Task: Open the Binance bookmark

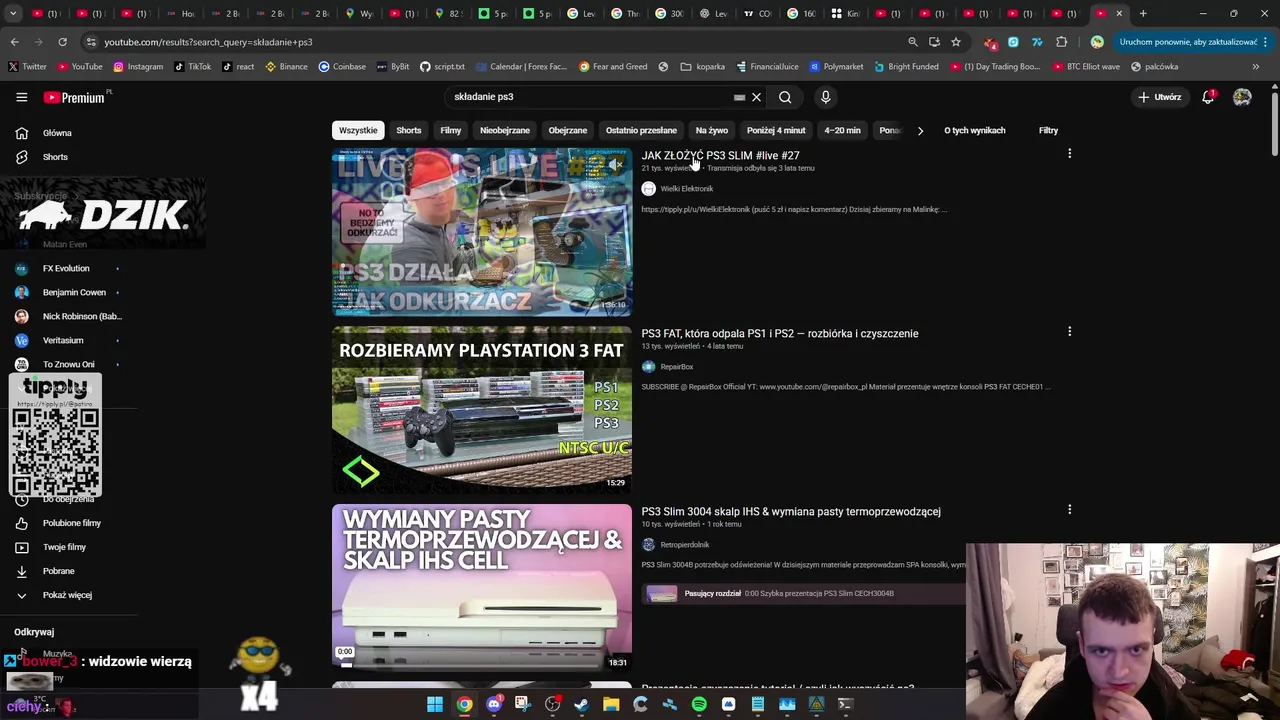Action: point(286,67)
